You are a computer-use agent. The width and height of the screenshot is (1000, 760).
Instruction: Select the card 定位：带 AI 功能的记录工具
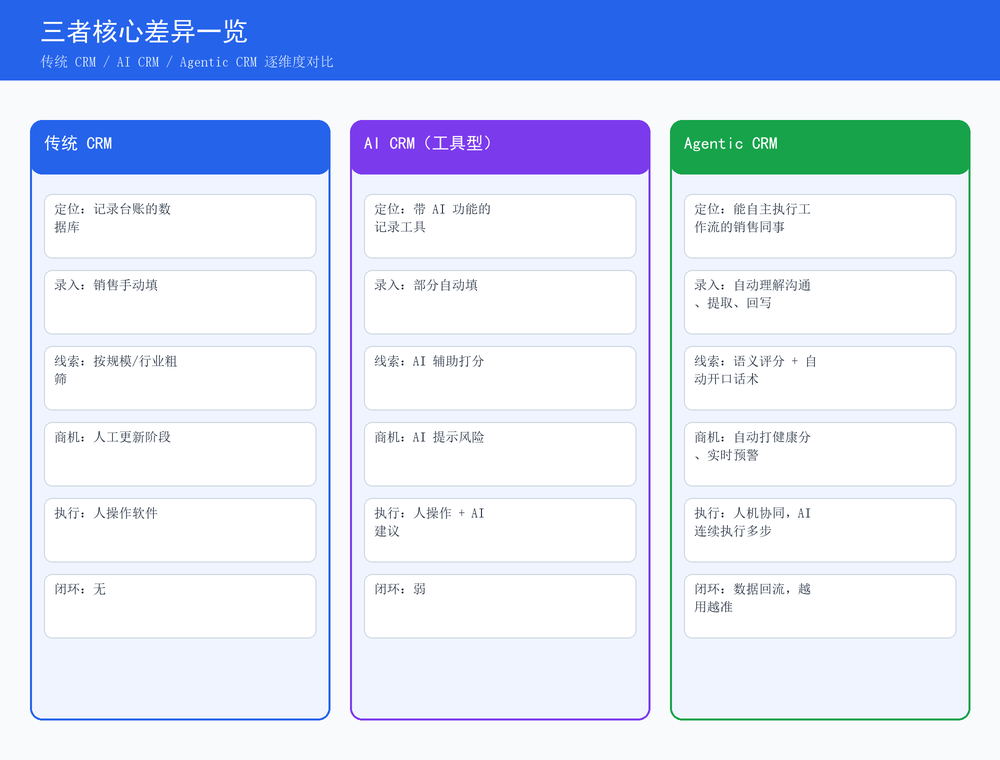click(500, 226)
